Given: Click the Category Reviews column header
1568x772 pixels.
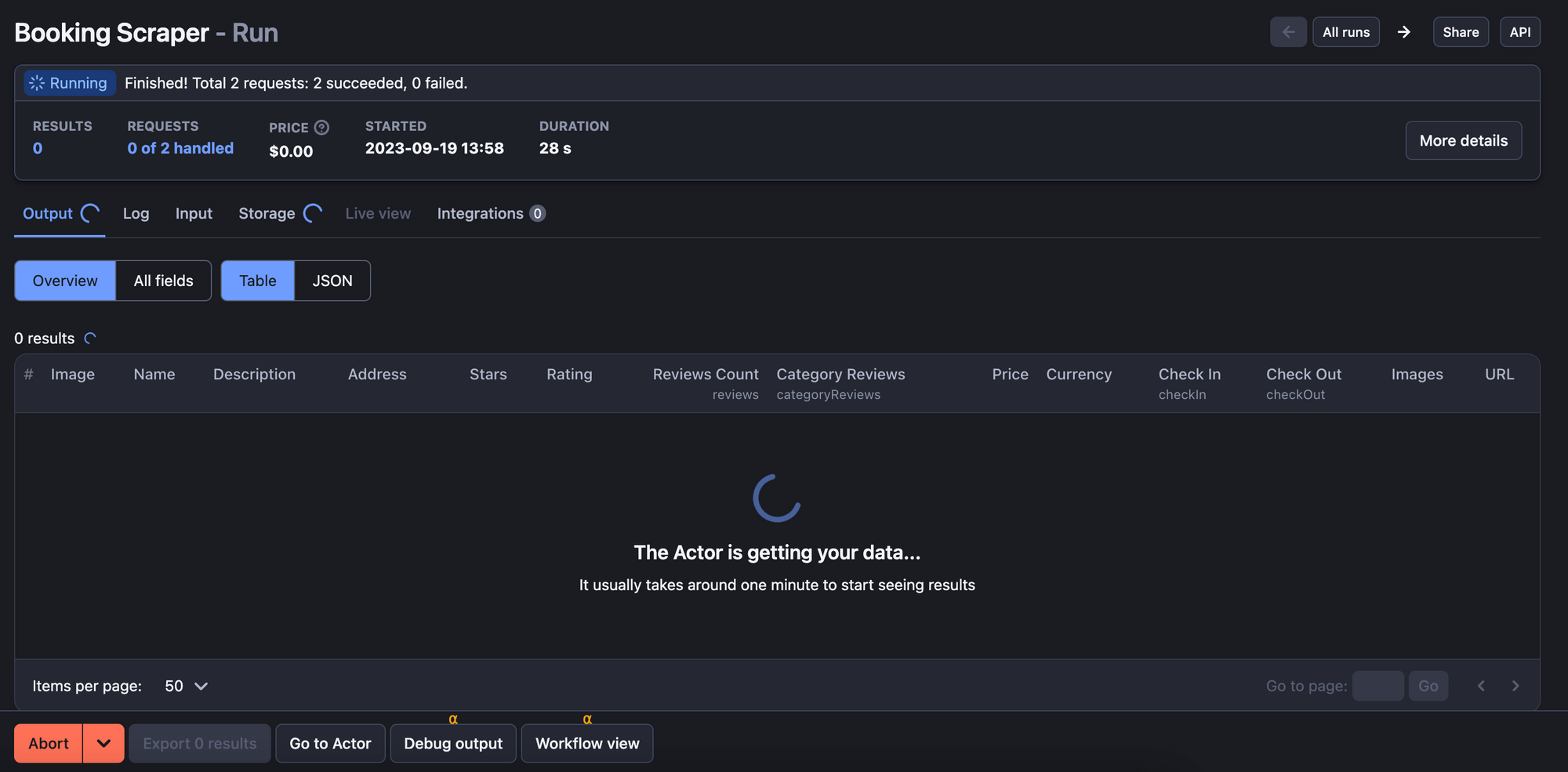Looking at the screenshot, I should click(840, 375).
